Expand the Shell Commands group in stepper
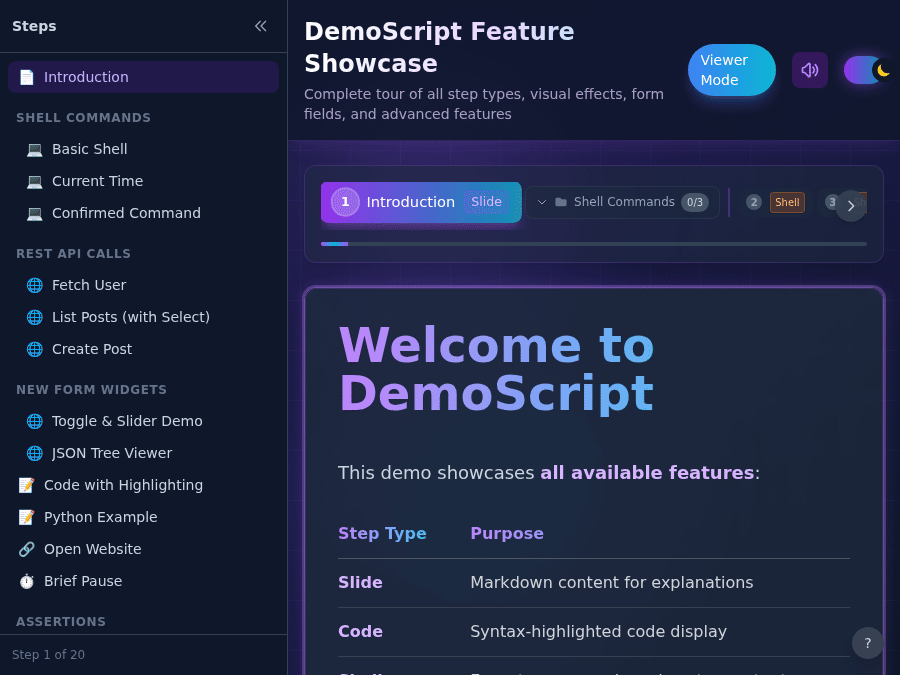The width and height of the screenshot is (900, 675). pos(542,201)
